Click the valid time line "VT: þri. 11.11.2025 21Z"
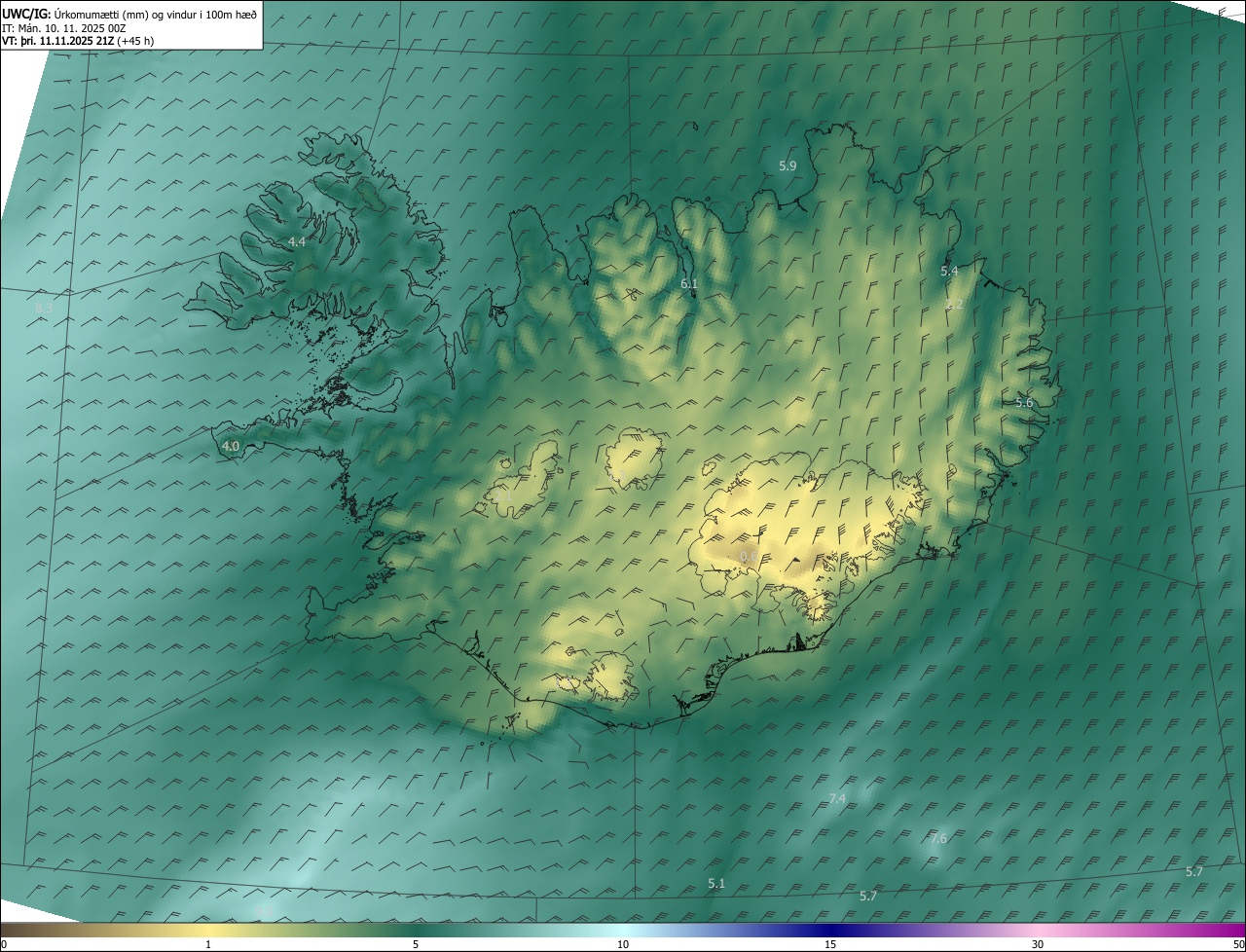Viewport: 1246px width, 952px height. 58,41
